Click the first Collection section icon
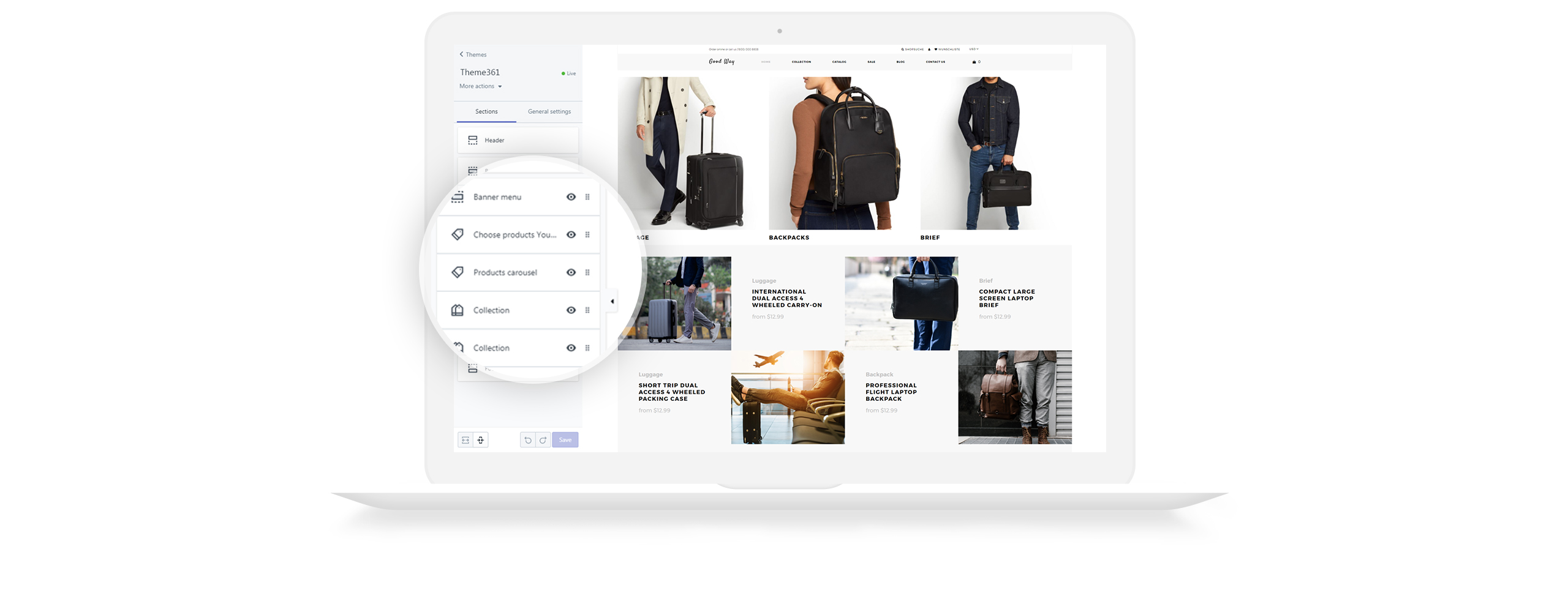This screenshot has width=1568, height=612. [x=458, y=310]
